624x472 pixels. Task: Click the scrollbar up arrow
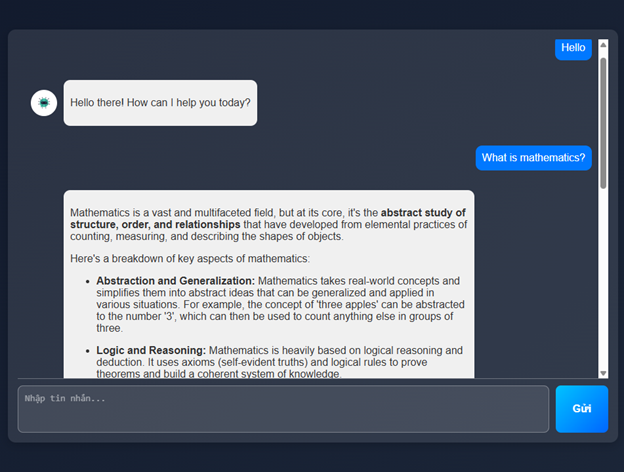click(x=603, y=45)
